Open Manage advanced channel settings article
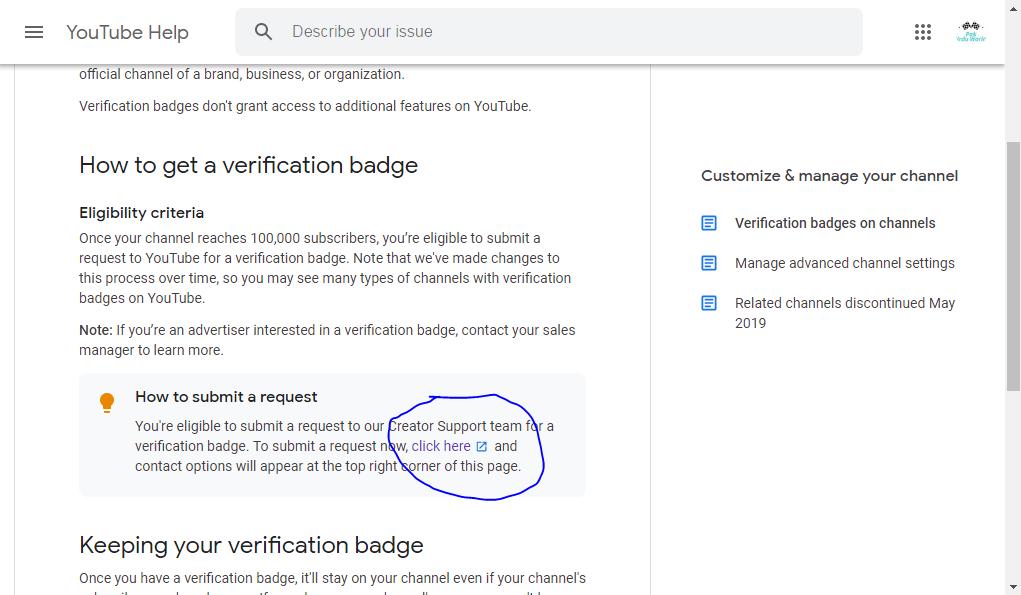This screenshot has height=595, width=1021. click(x=845, y=263)
